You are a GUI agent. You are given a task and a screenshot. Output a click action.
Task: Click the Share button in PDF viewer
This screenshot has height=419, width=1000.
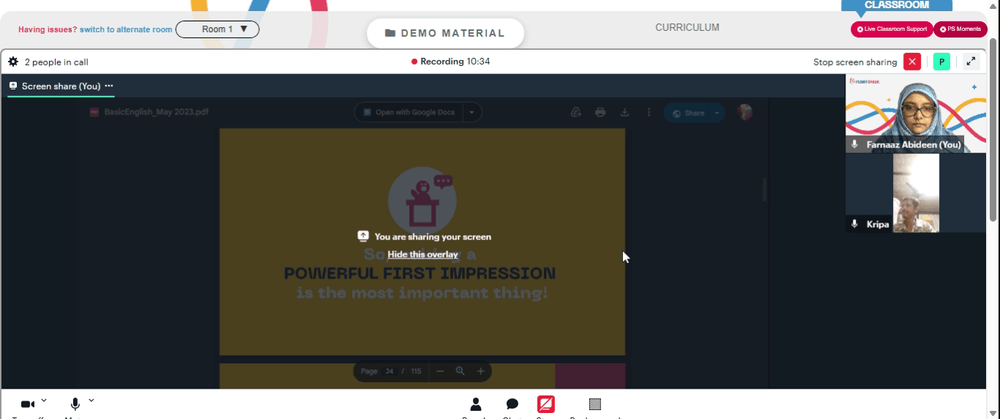coord(688,113)
